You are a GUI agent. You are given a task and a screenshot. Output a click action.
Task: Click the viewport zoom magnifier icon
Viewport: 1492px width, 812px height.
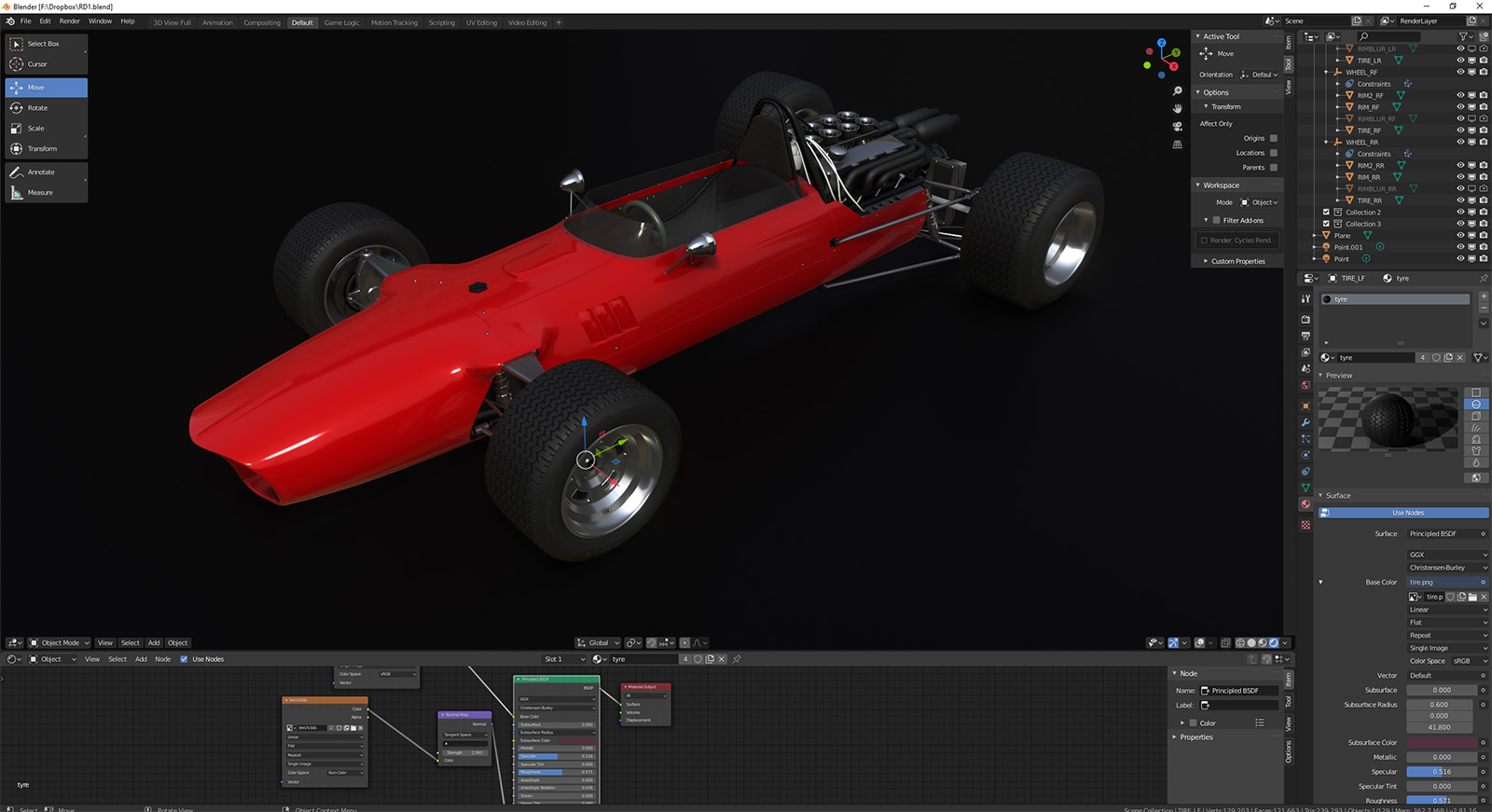point(1177,91)
